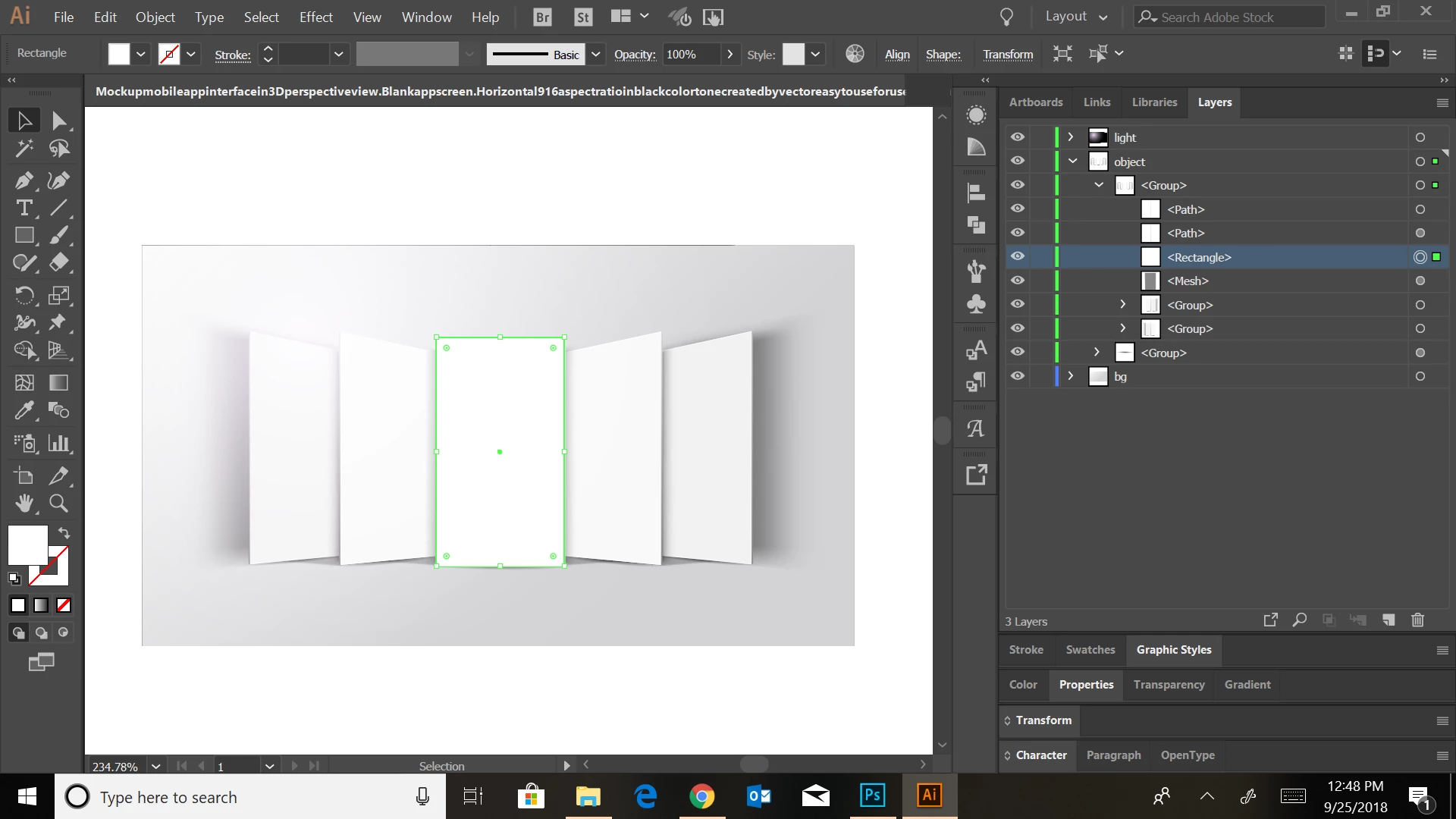Hide the light layer visibility eye

coord(1018,137)
